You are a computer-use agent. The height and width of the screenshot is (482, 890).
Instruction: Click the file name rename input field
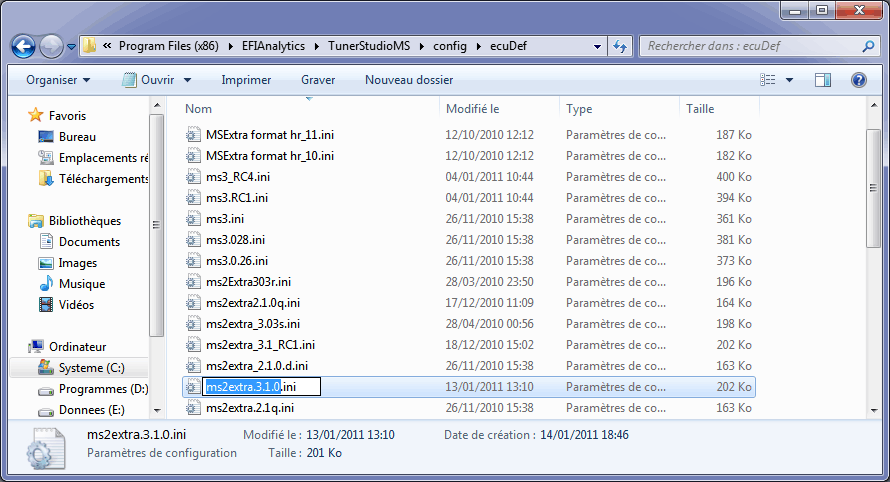pyautogui.click(x=261, y=387)
